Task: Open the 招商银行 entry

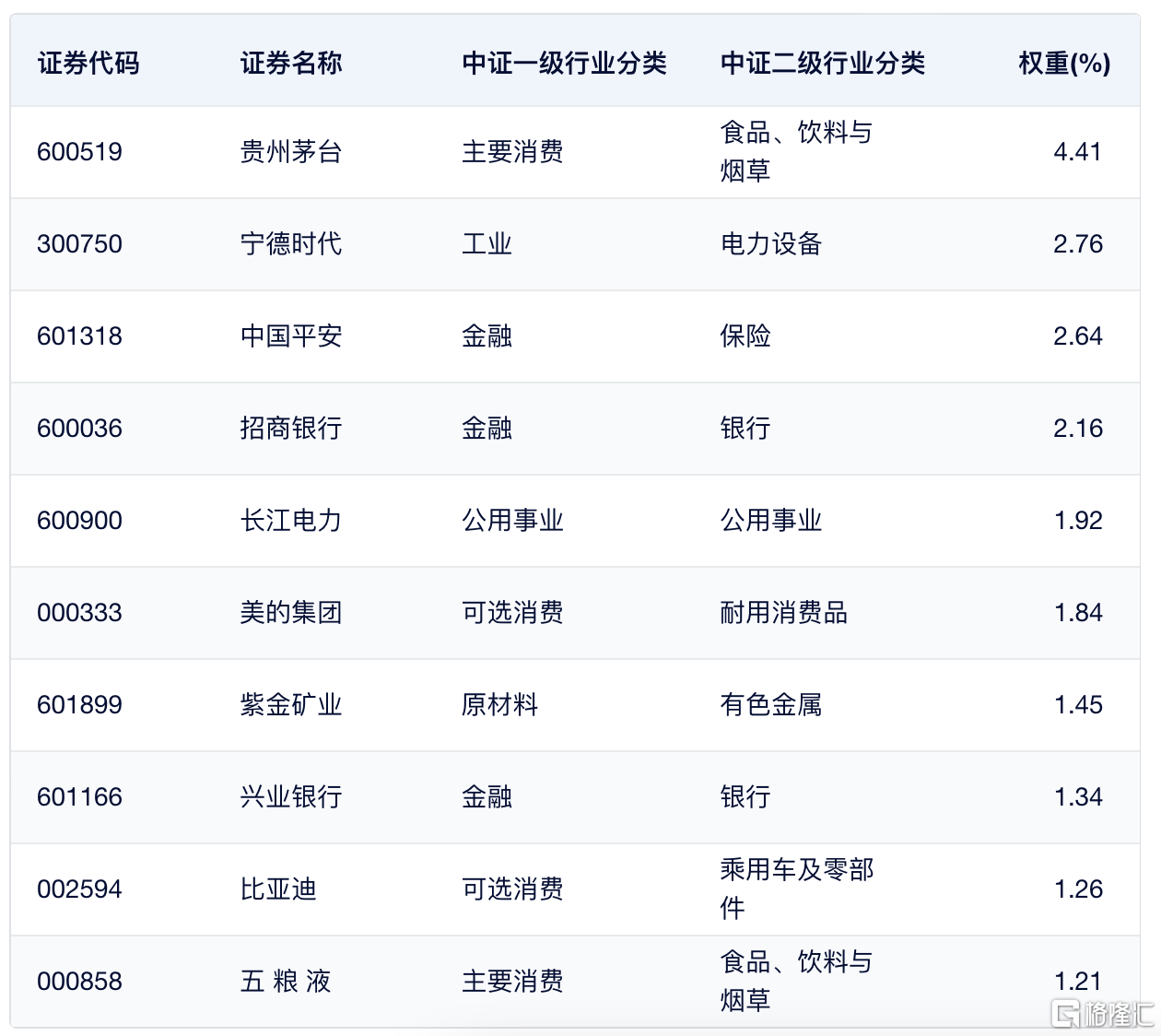Action: pyautogui.click(x=291, y=429)
